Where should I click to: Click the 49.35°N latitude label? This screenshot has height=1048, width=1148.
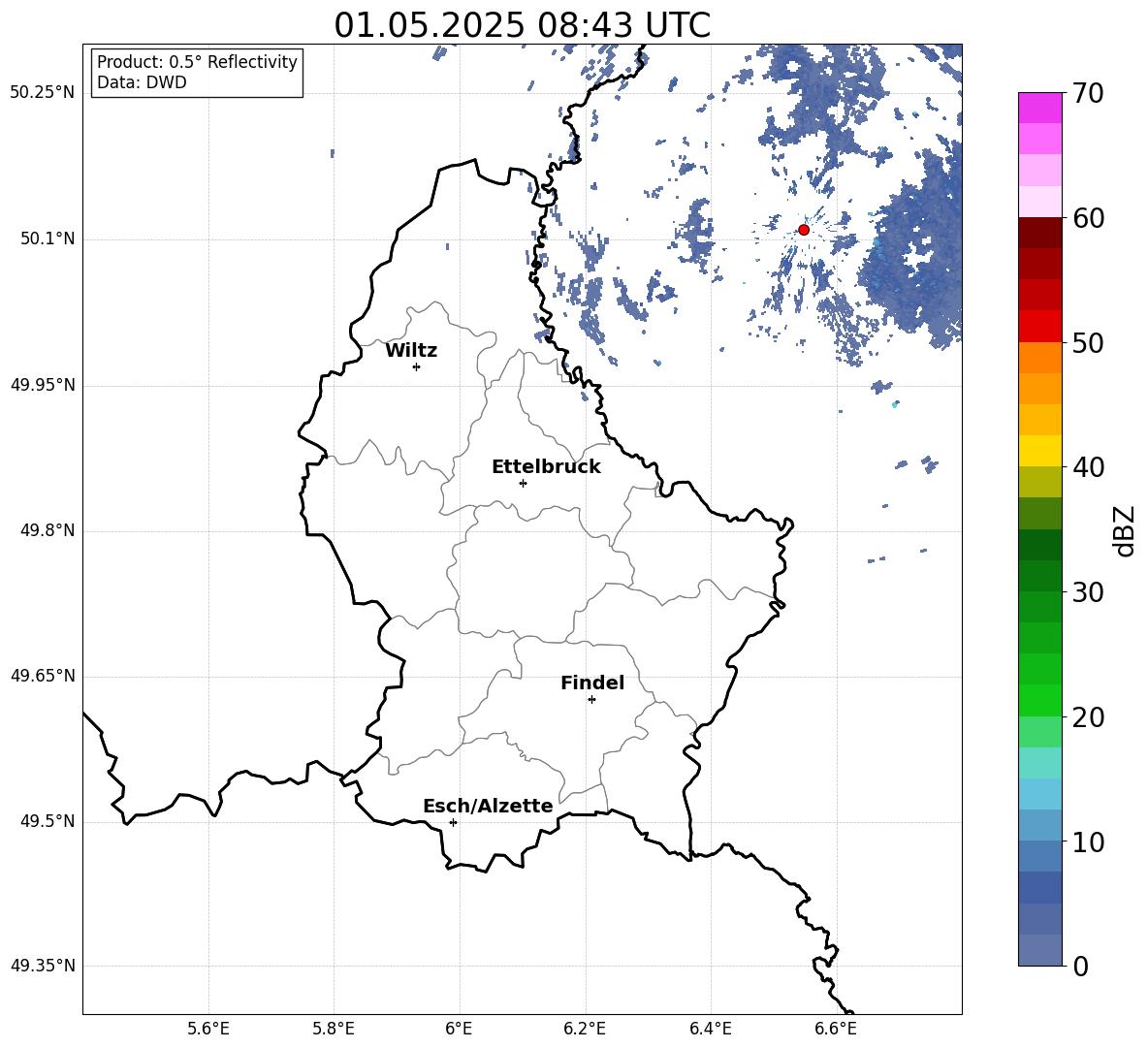[43, 966]
